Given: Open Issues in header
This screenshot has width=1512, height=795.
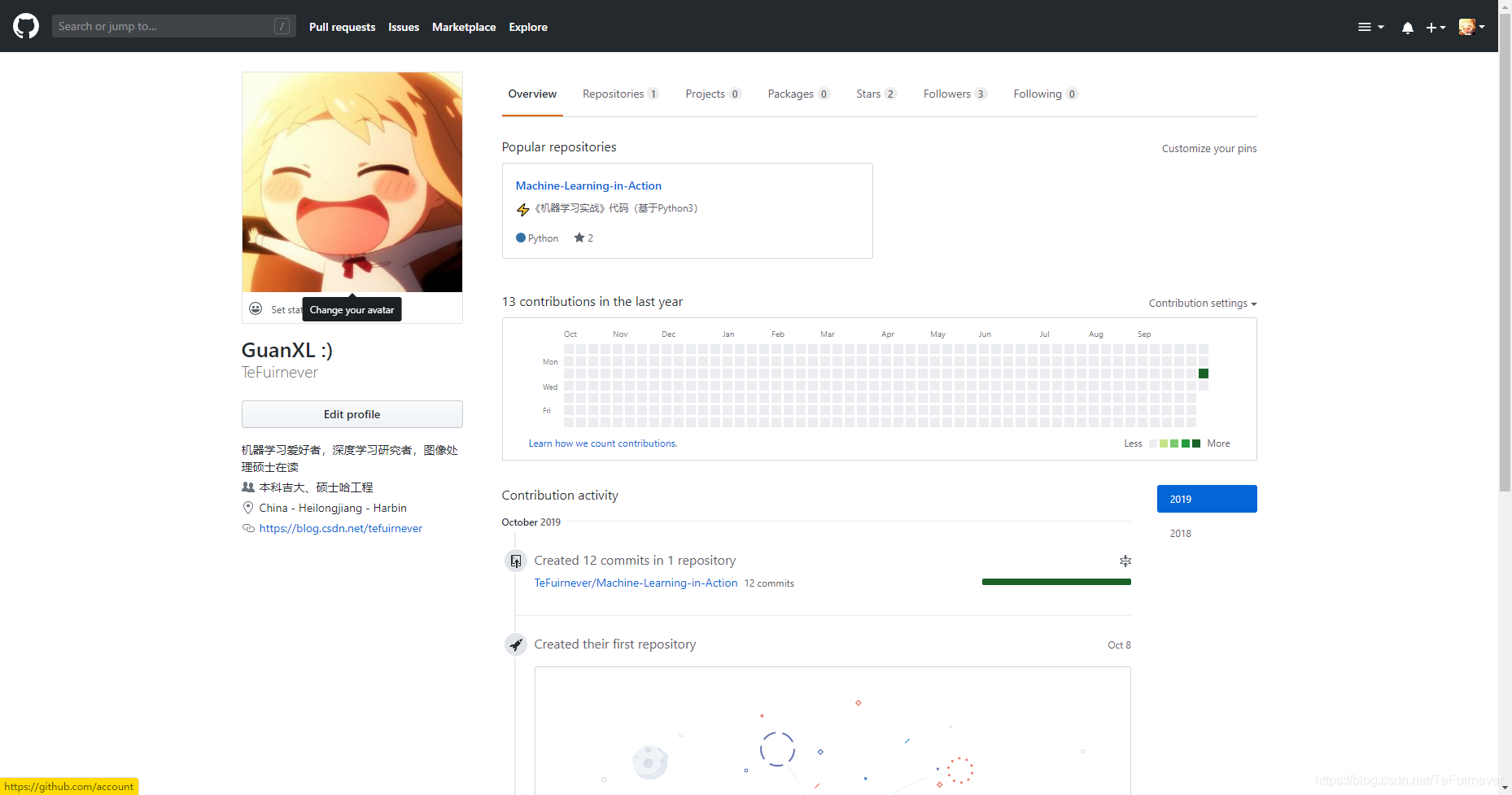Looking at the screenshot, I should coord(404,27).
